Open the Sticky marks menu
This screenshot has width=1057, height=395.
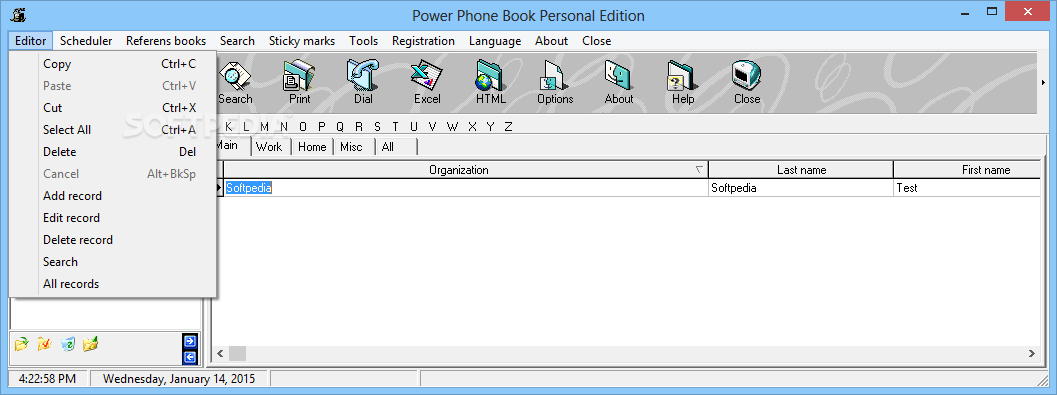point(302,41)
